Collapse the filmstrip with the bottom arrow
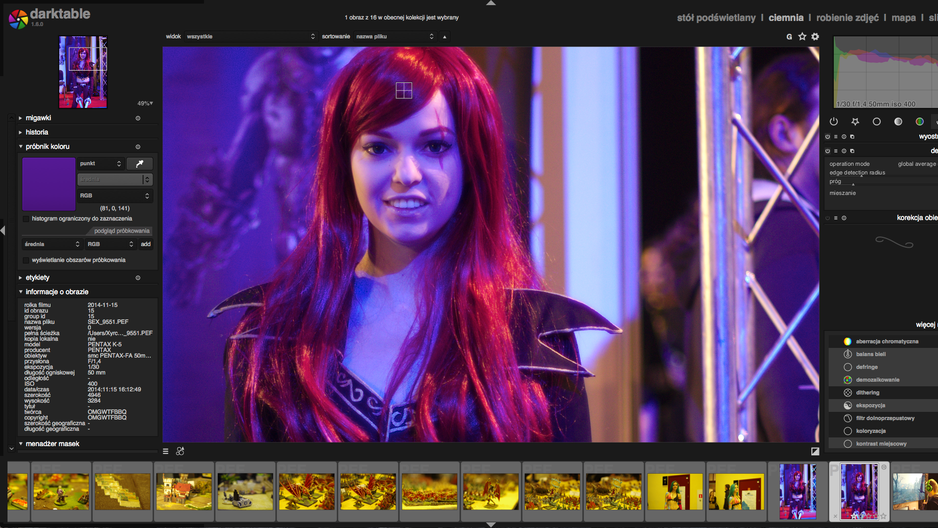 click(x=491, y=524)
